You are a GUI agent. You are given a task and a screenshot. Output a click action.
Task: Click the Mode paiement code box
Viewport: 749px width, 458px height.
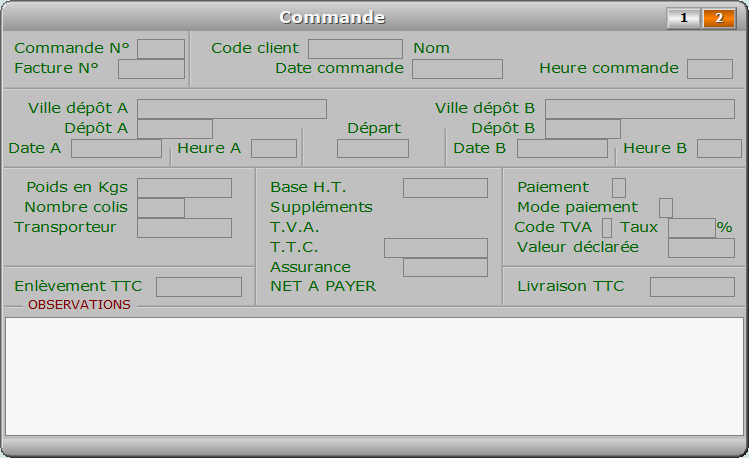pyautogui.click(x=666, y=208)
